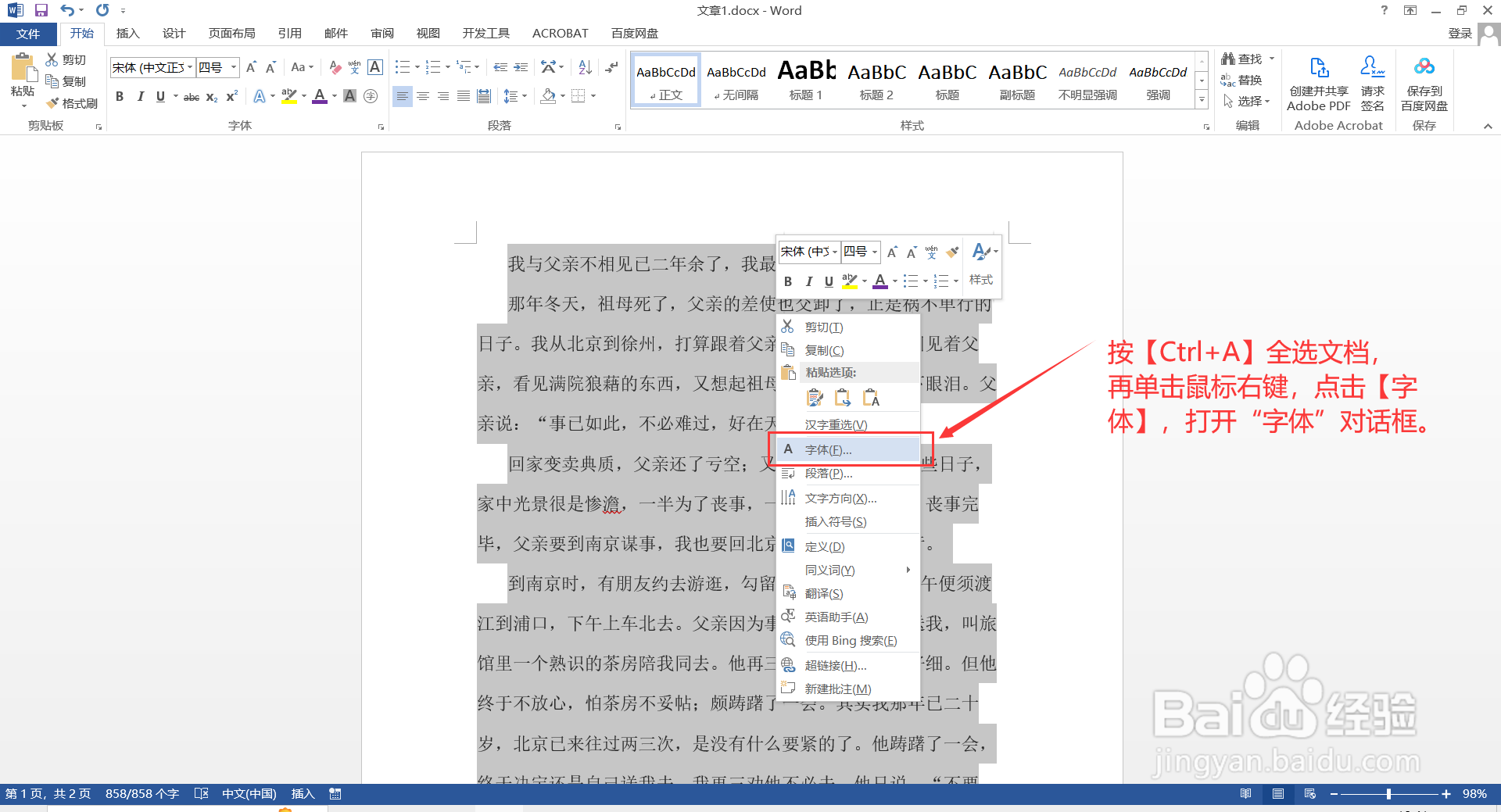
Task: Toggle Italic in mini toolbar
Action: coord(808,281)
